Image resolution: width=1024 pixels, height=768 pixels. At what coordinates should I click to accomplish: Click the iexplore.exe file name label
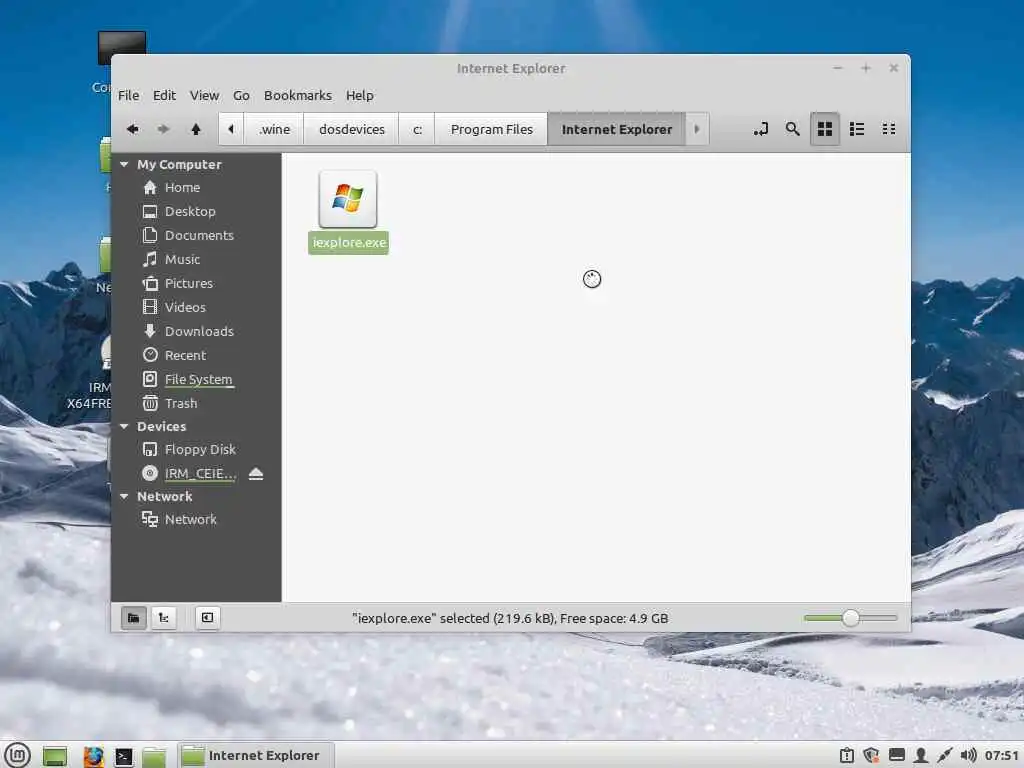tap(349, 243)
